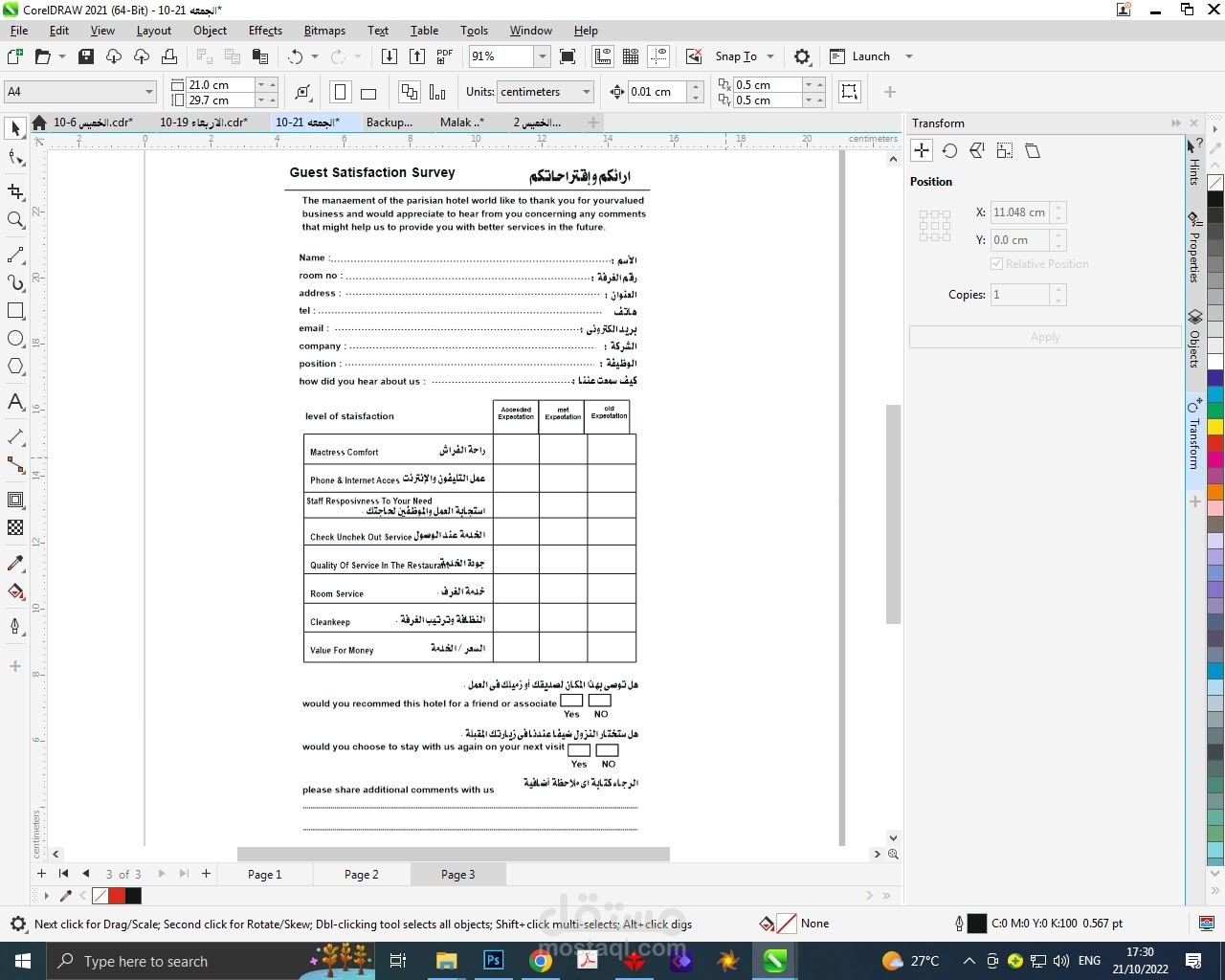Select the Polygon tool

(x=15, y=367)
